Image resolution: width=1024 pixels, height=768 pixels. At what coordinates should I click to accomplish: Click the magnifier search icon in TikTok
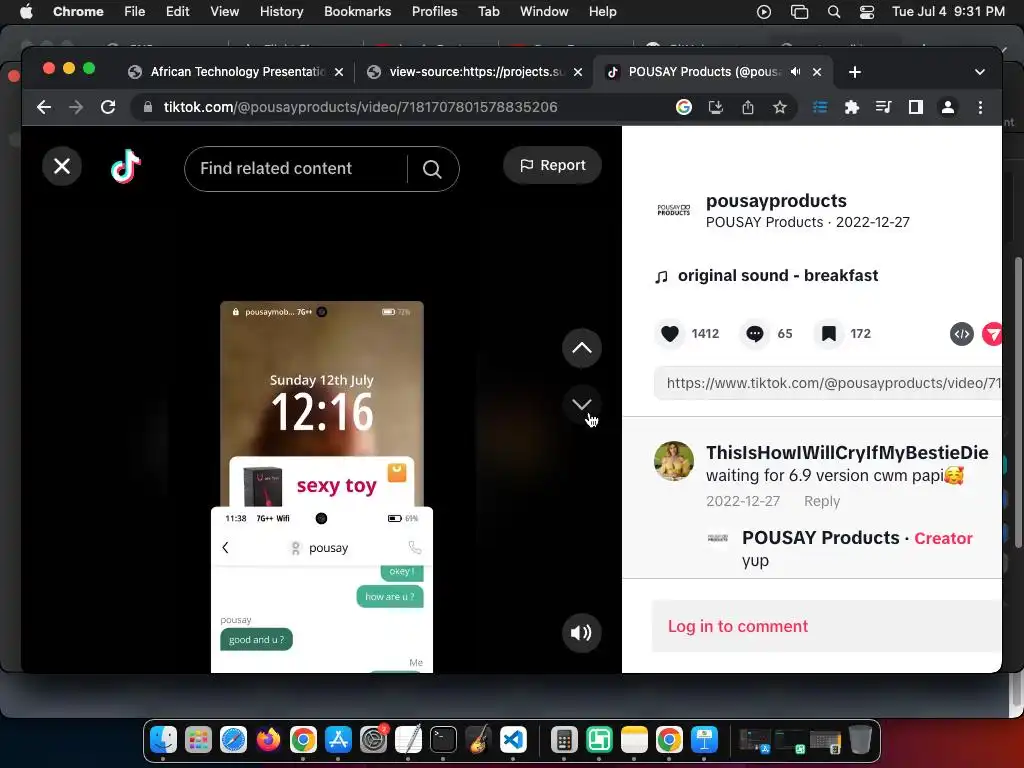point(432,169)
